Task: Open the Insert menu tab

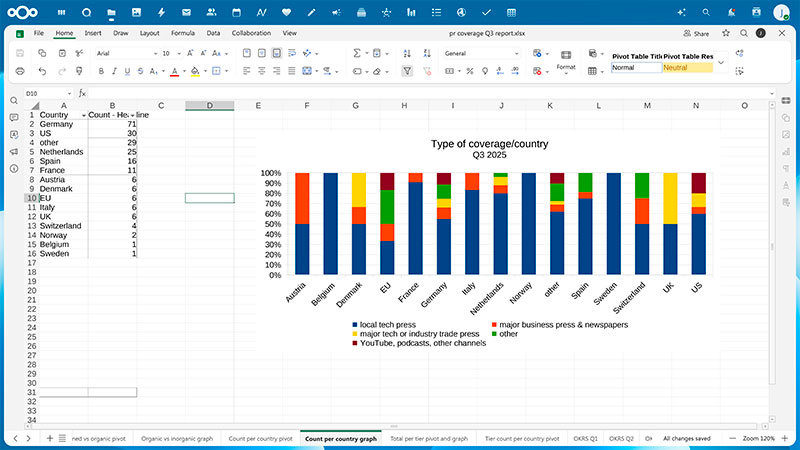Action: tap(93, 33)
